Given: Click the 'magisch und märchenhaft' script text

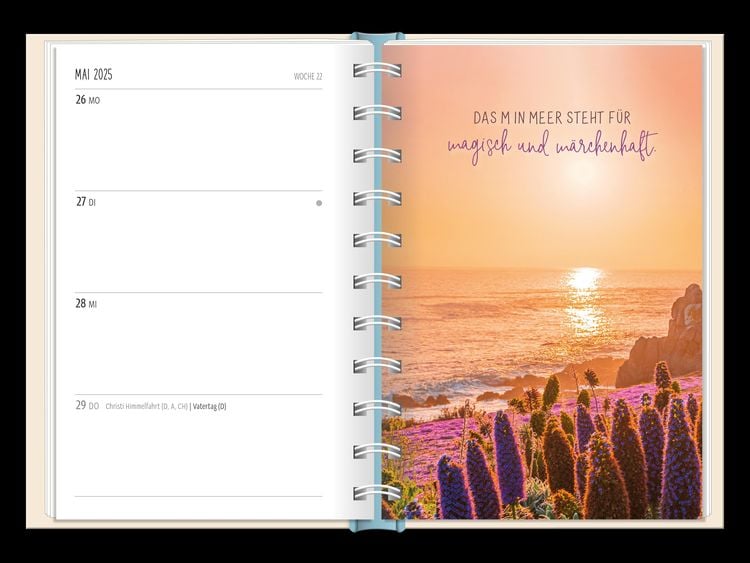Looking at the screenshot, I should click(x=552, y=146).
